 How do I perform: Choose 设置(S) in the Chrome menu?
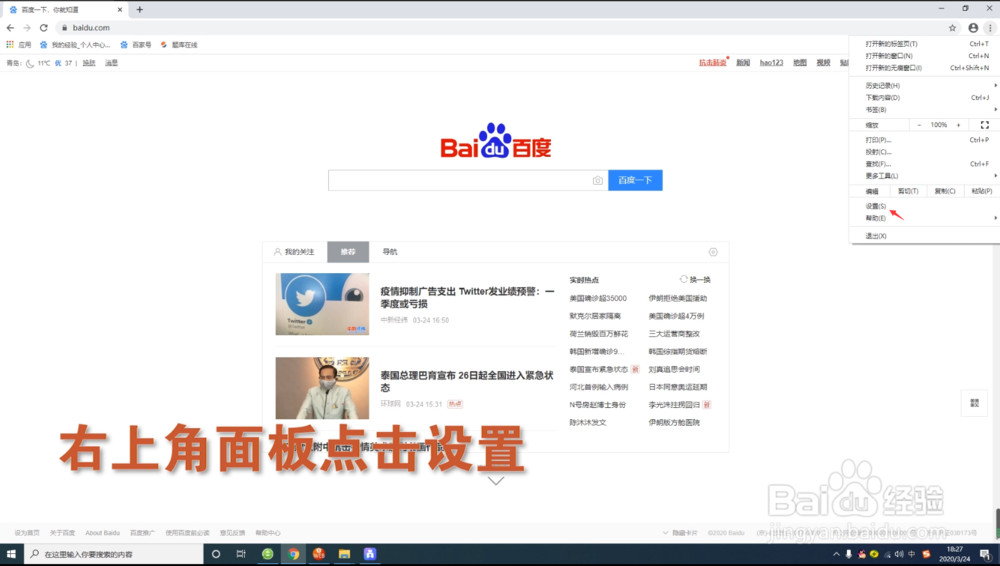pos(925,206)
